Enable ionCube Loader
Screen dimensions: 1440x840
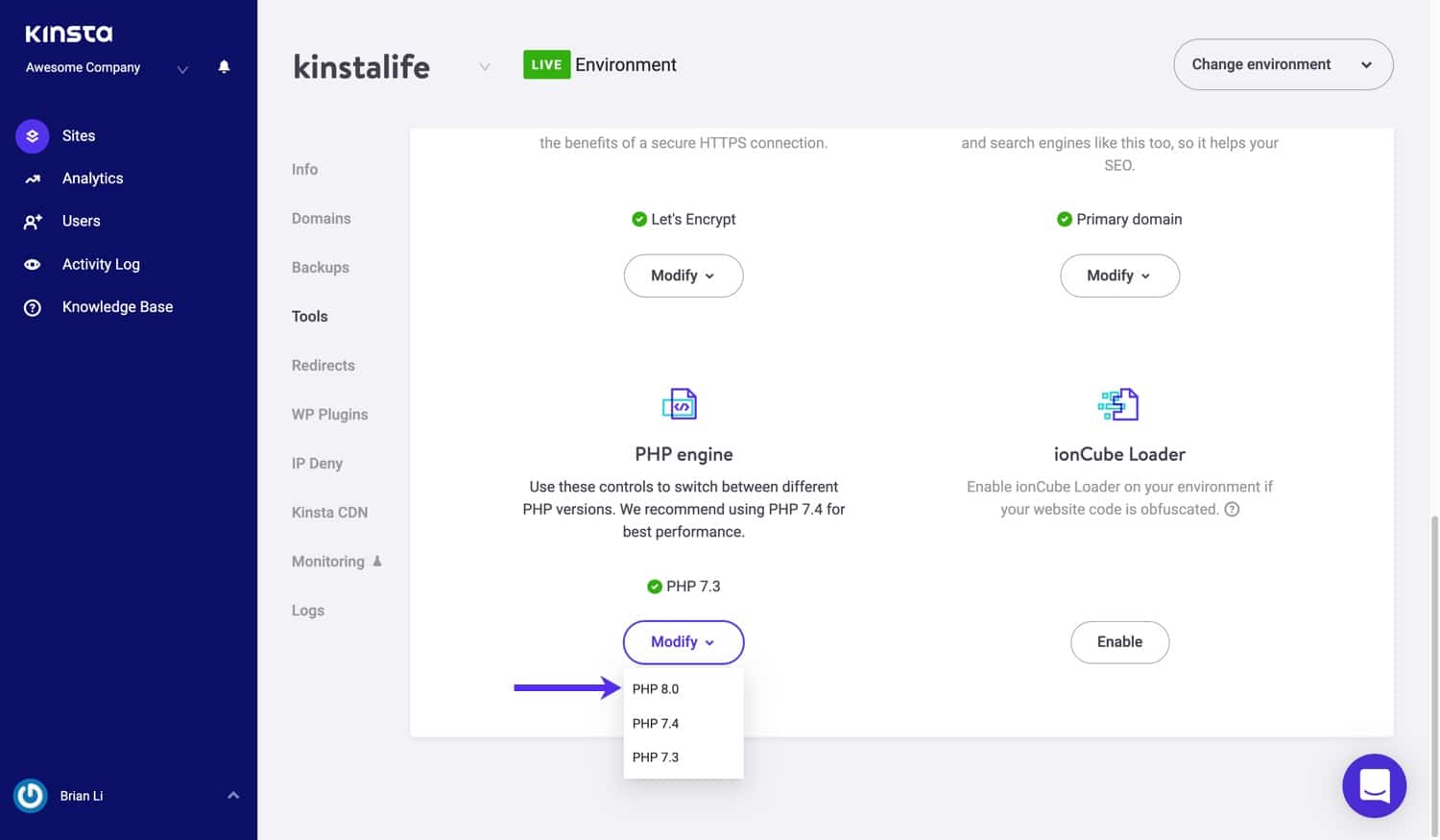click(1119, 642)
